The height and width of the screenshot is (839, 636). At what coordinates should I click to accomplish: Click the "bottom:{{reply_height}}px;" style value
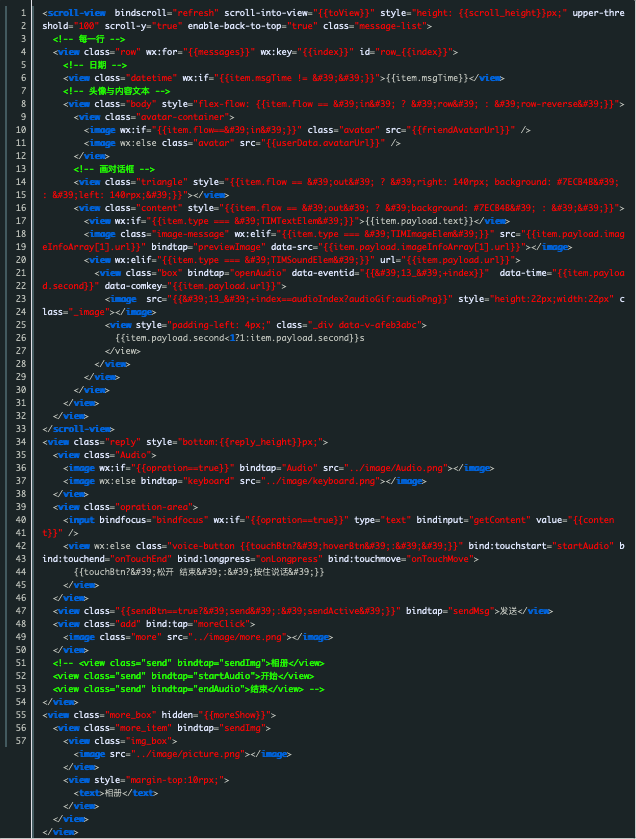pos(250,442)
